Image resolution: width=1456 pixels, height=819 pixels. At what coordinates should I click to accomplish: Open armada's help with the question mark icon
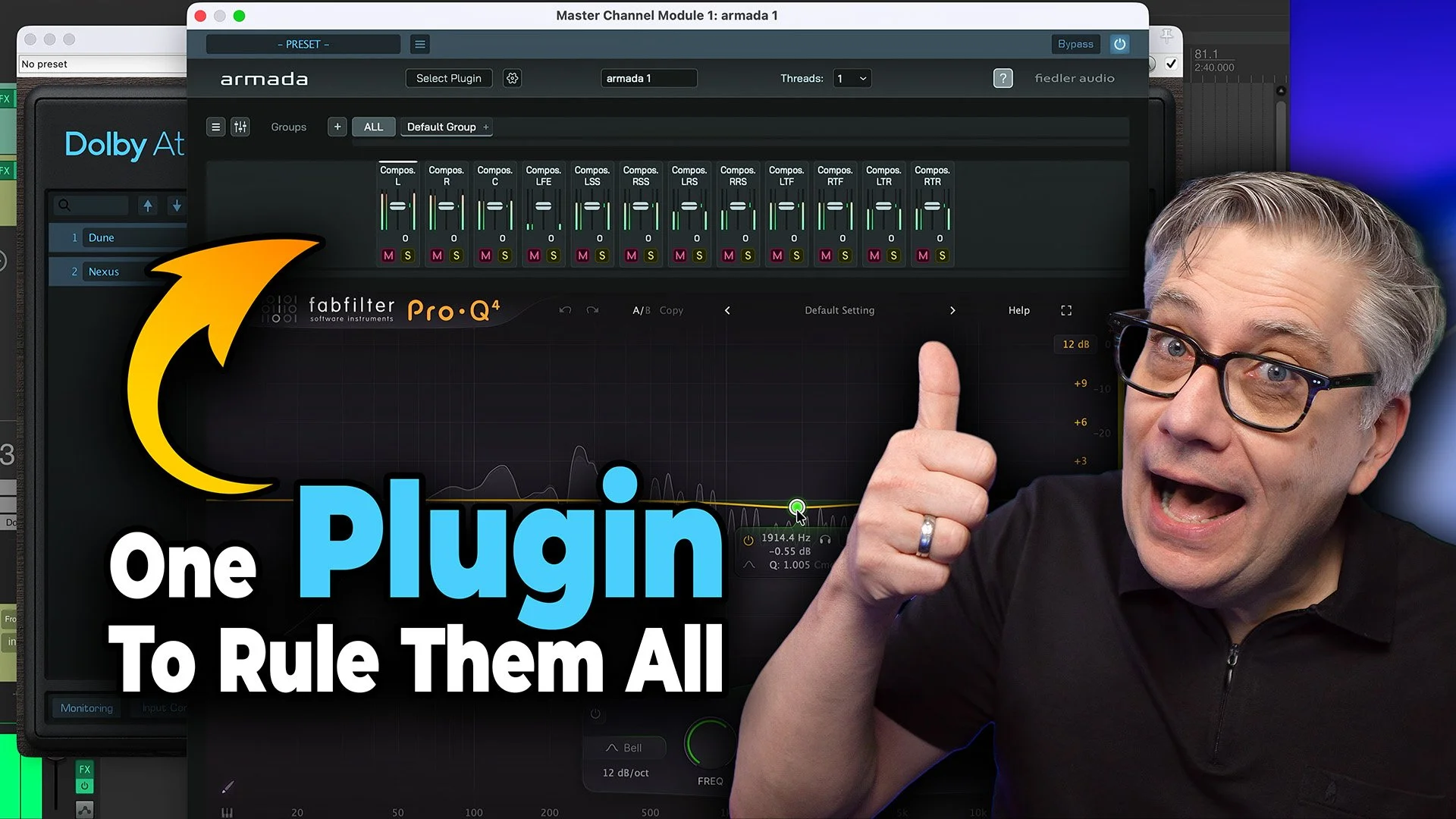click(1003, 78)
